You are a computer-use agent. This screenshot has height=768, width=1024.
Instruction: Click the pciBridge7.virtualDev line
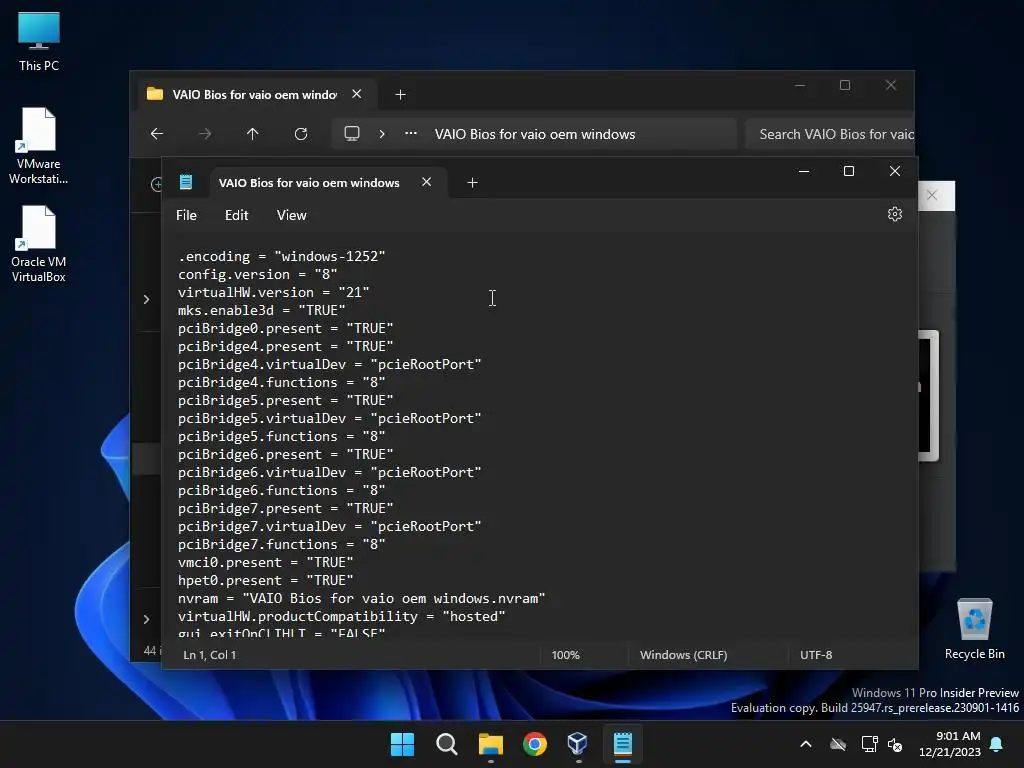329,526
